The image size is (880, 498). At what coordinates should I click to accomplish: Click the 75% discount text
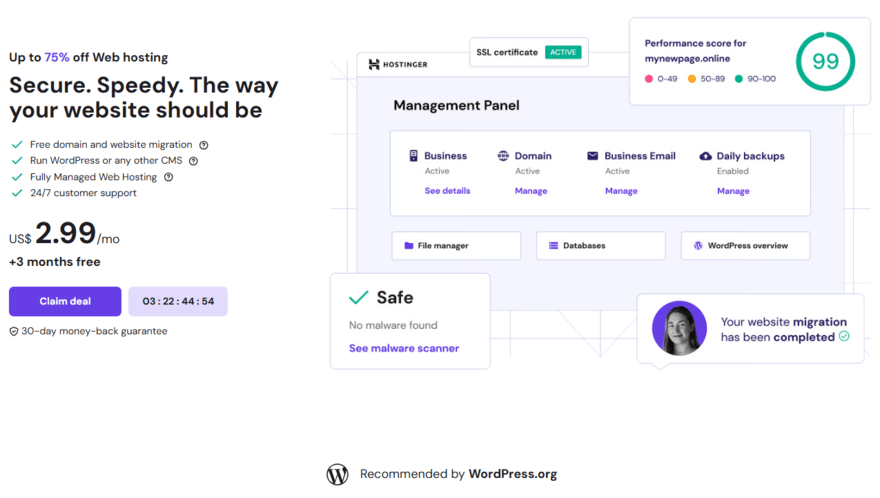(57, 57)
